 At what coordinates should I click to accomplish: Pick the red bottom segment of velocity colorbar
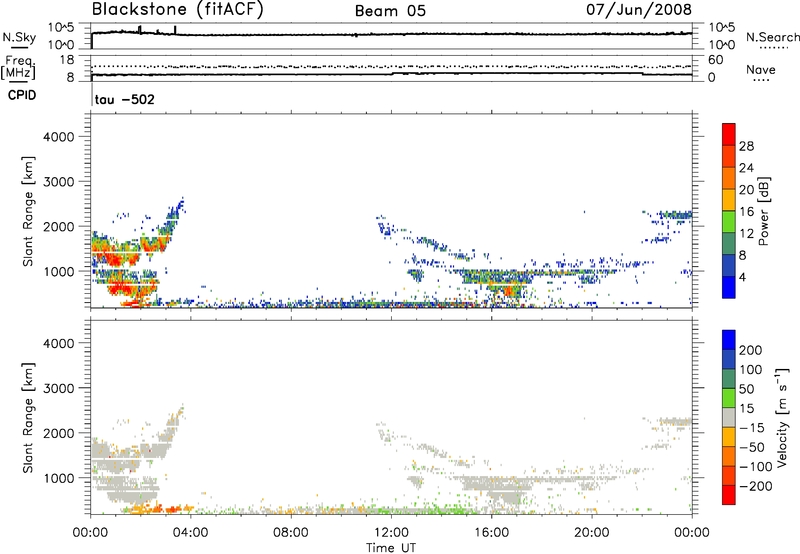(729, 495)
